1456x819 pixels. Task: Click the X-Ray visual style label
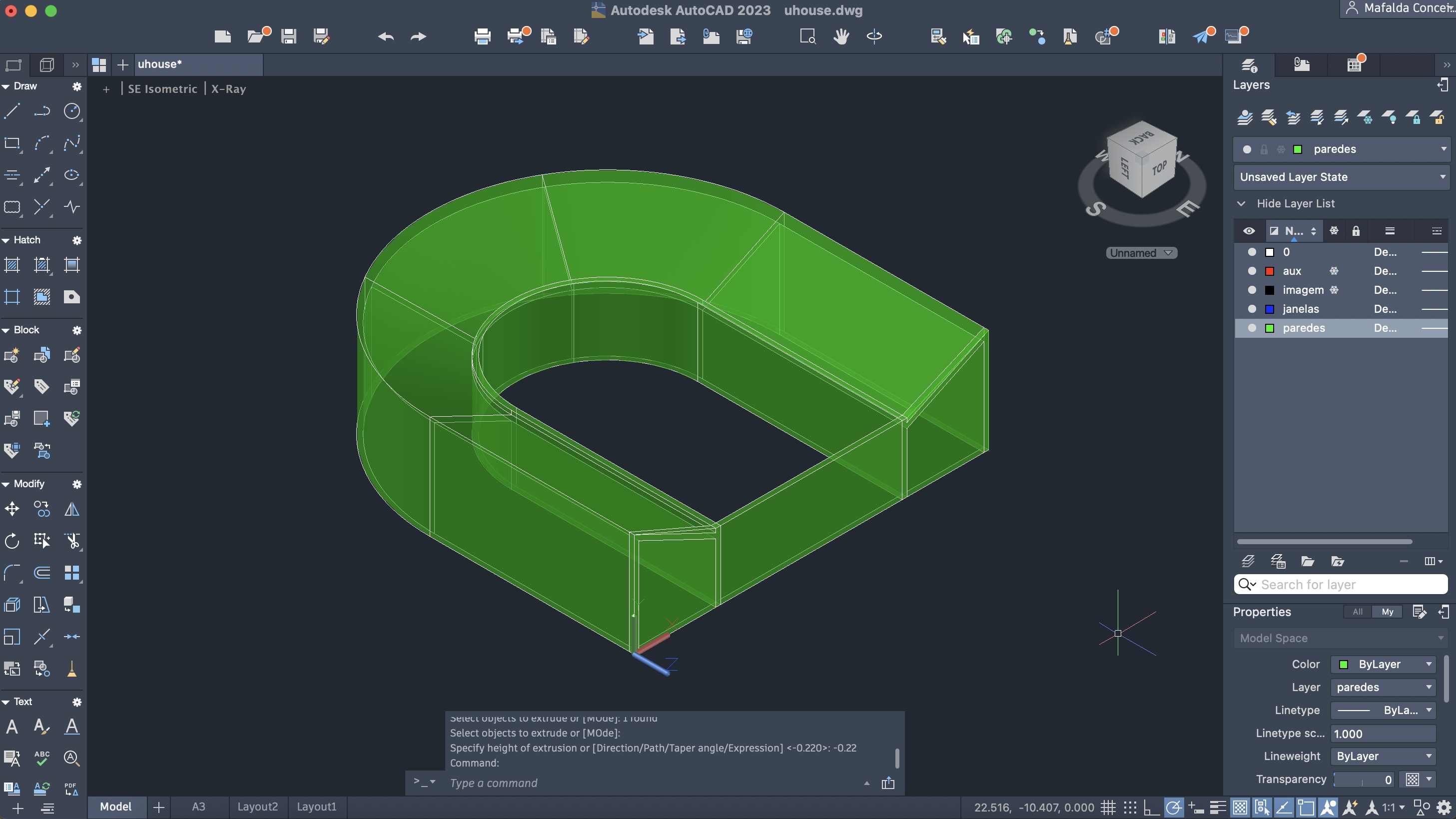[x=228, y=89]
